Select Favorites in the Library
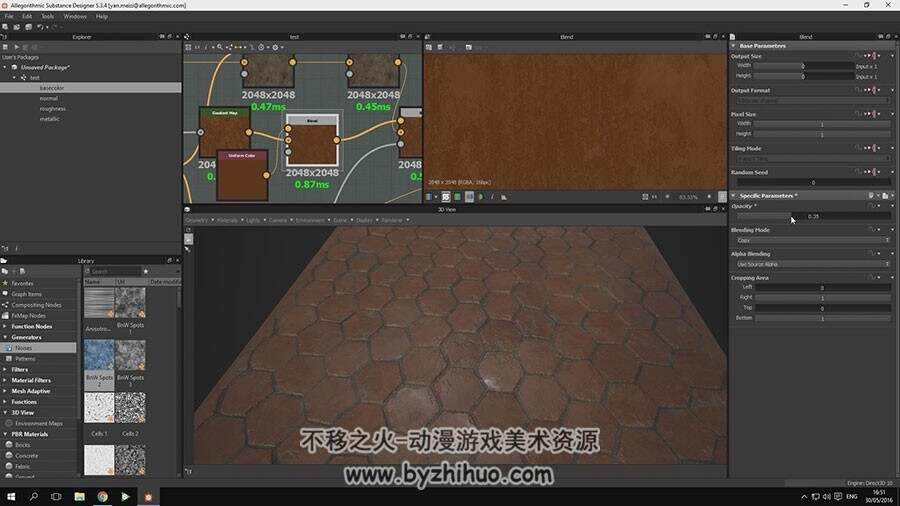This screenshot has height=506, width=900. tap(22, 283)
